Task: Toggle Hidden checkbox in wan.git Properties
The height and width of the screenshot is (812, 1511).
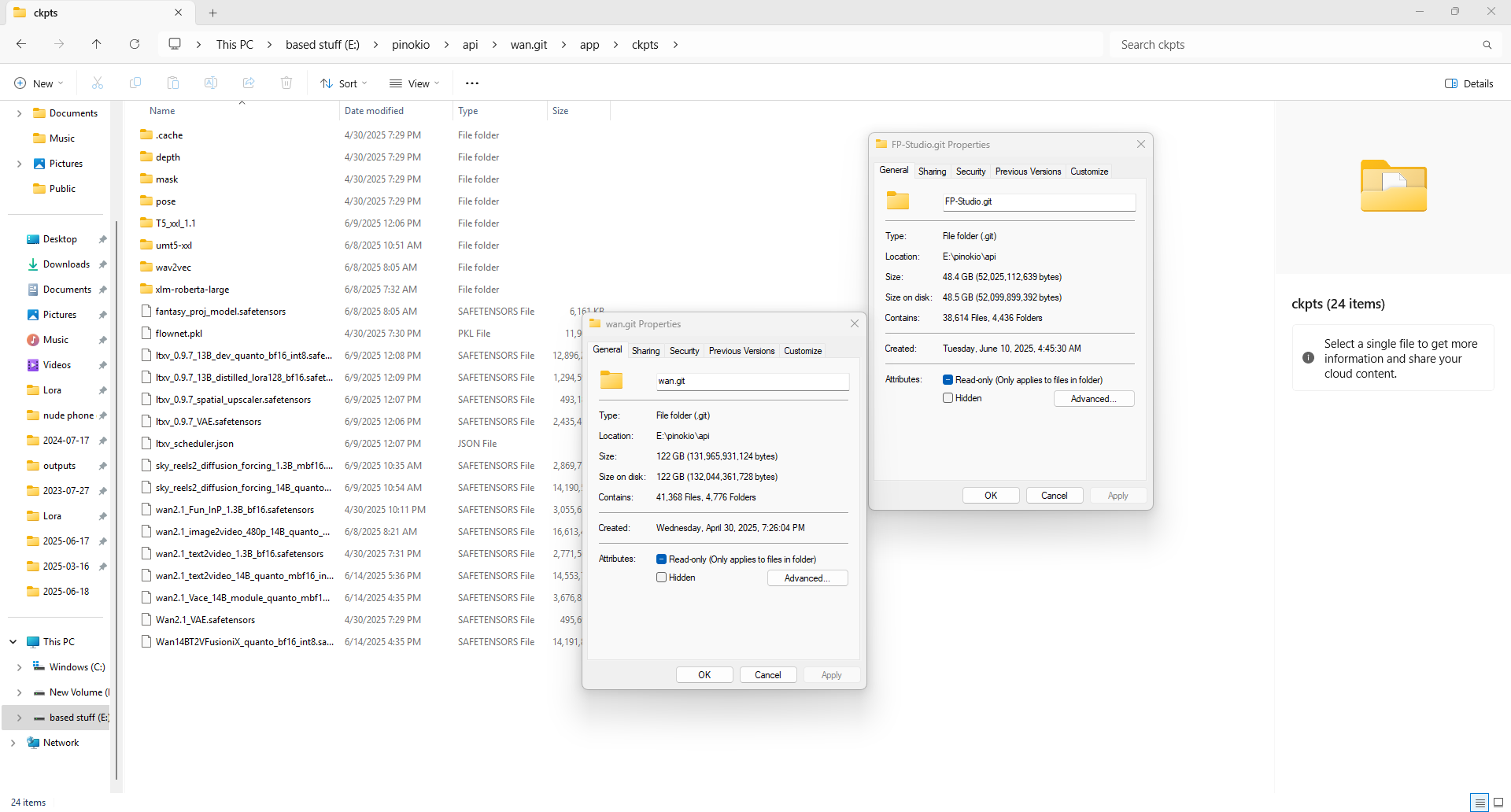Action: tap(661, 578)
